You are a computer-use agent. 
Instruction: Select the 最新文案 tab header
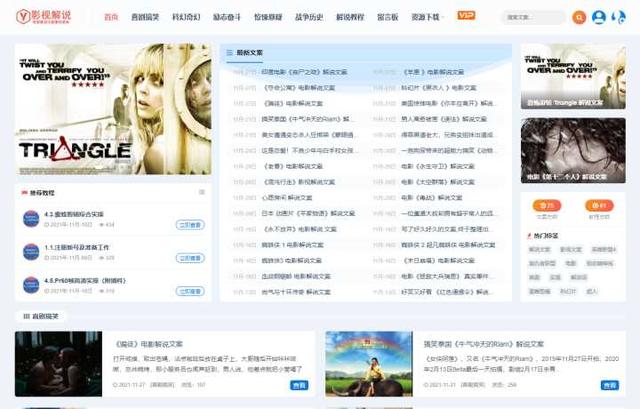(x=245, y=53)
